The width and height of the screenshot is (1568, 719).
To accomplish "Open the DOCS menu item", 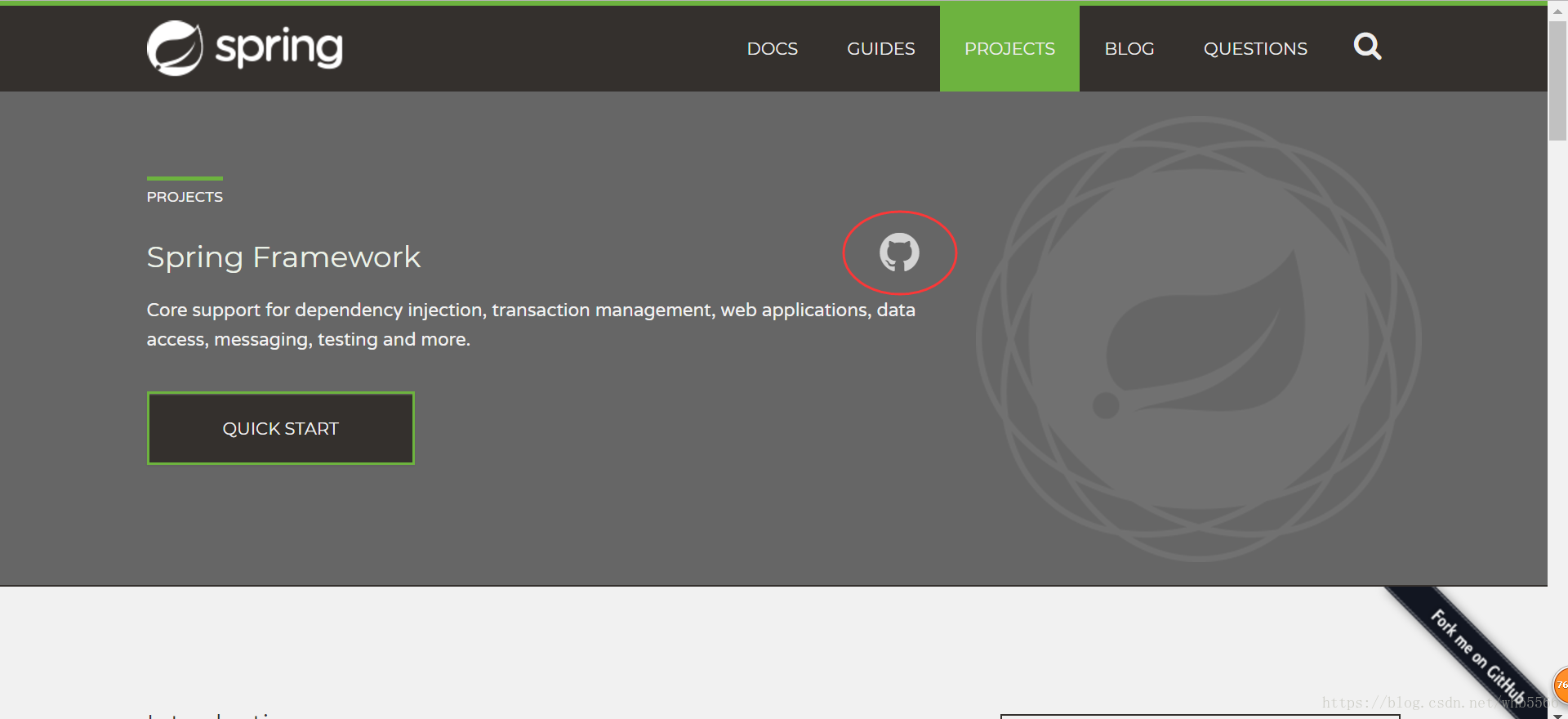I will [x=772, y=49].
